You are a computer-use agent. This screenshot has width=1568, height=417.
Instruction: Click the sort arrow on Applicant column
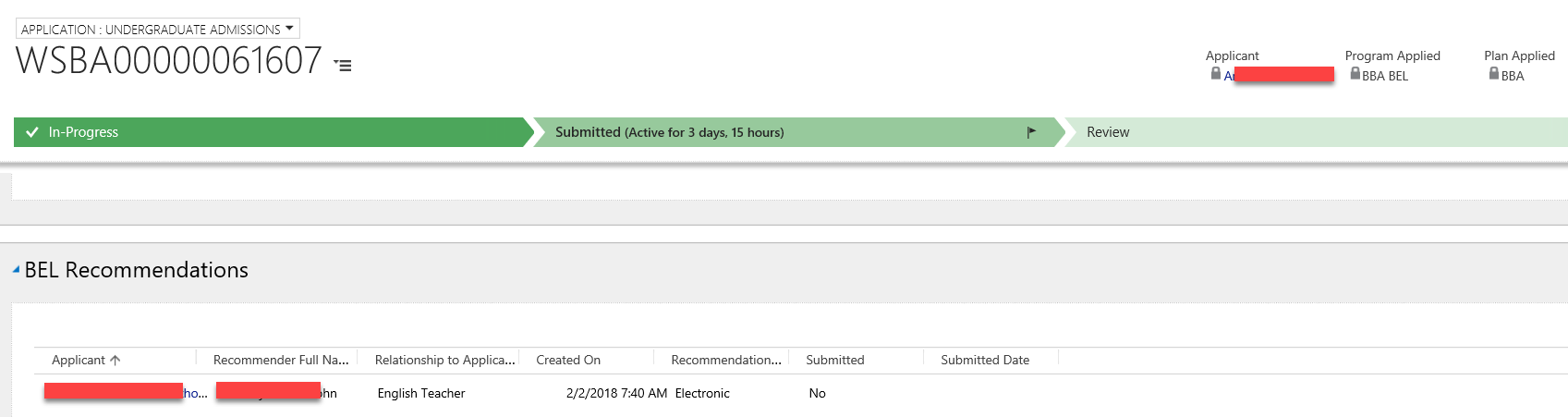point(115,361)
